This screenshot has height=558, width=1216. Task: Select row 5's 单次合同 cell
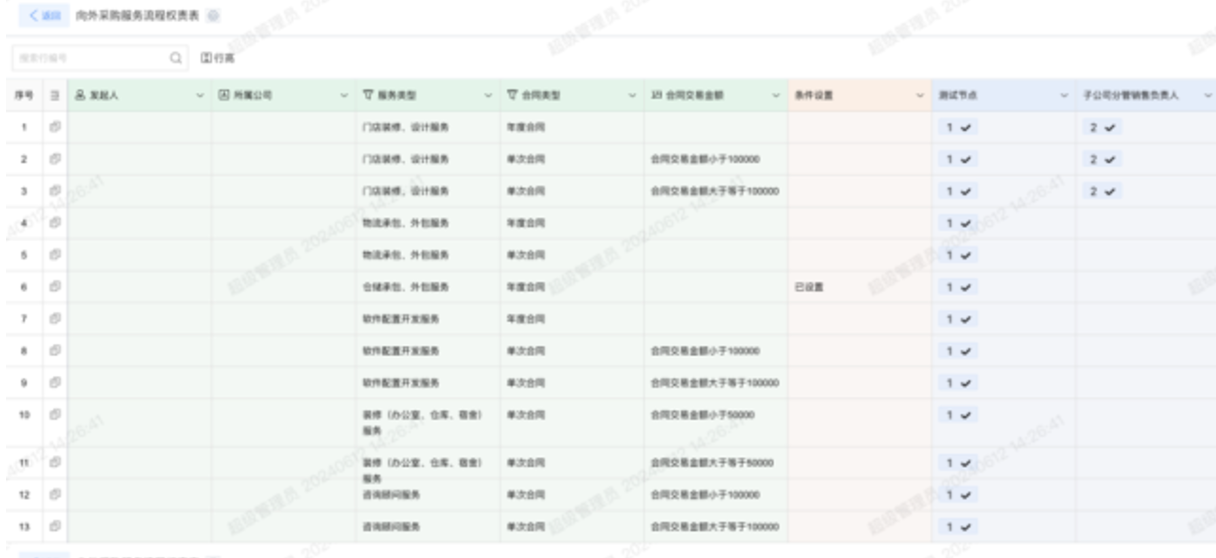[x=572, y=255]
